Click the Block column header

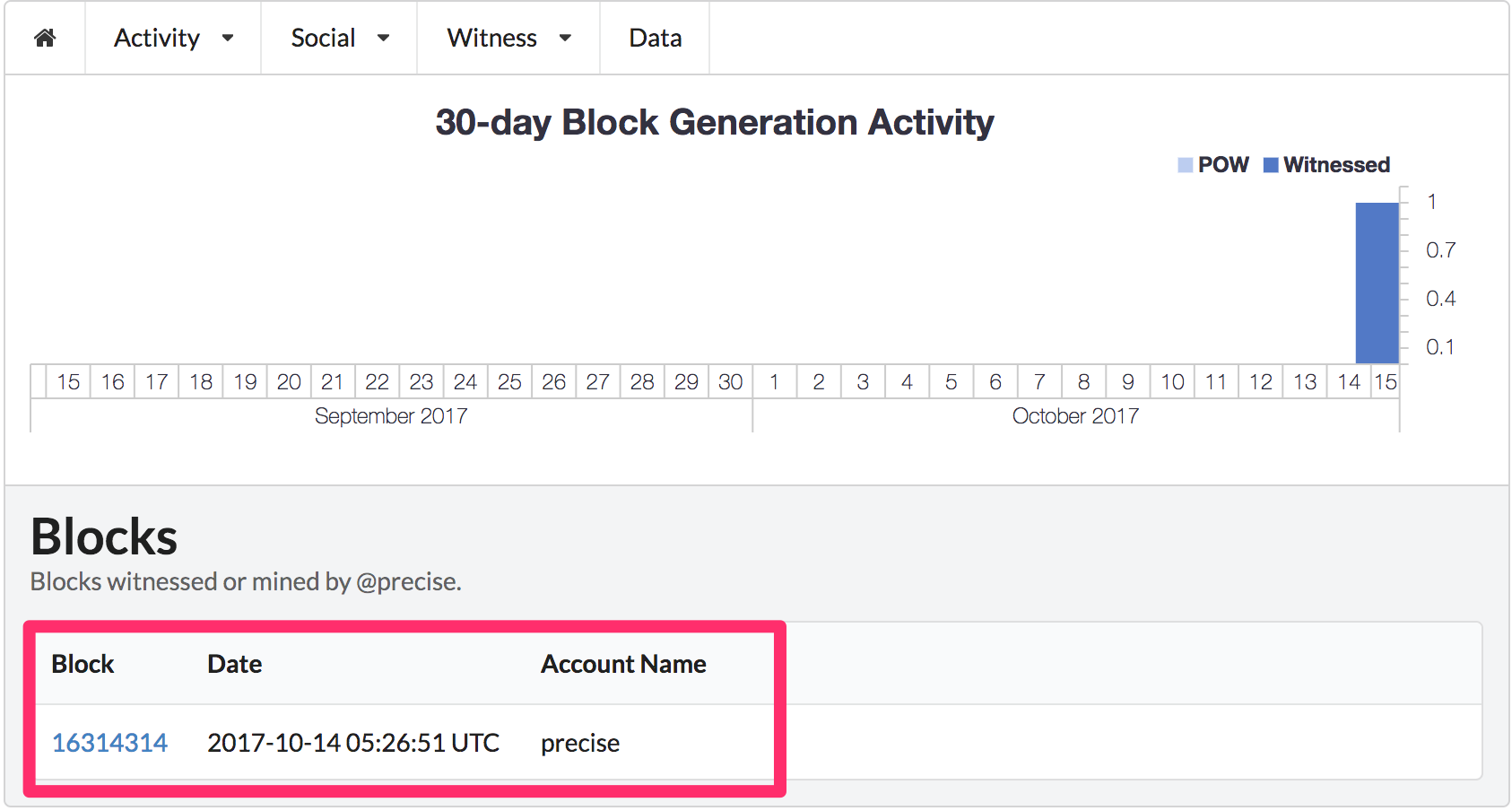click(82, 664)
